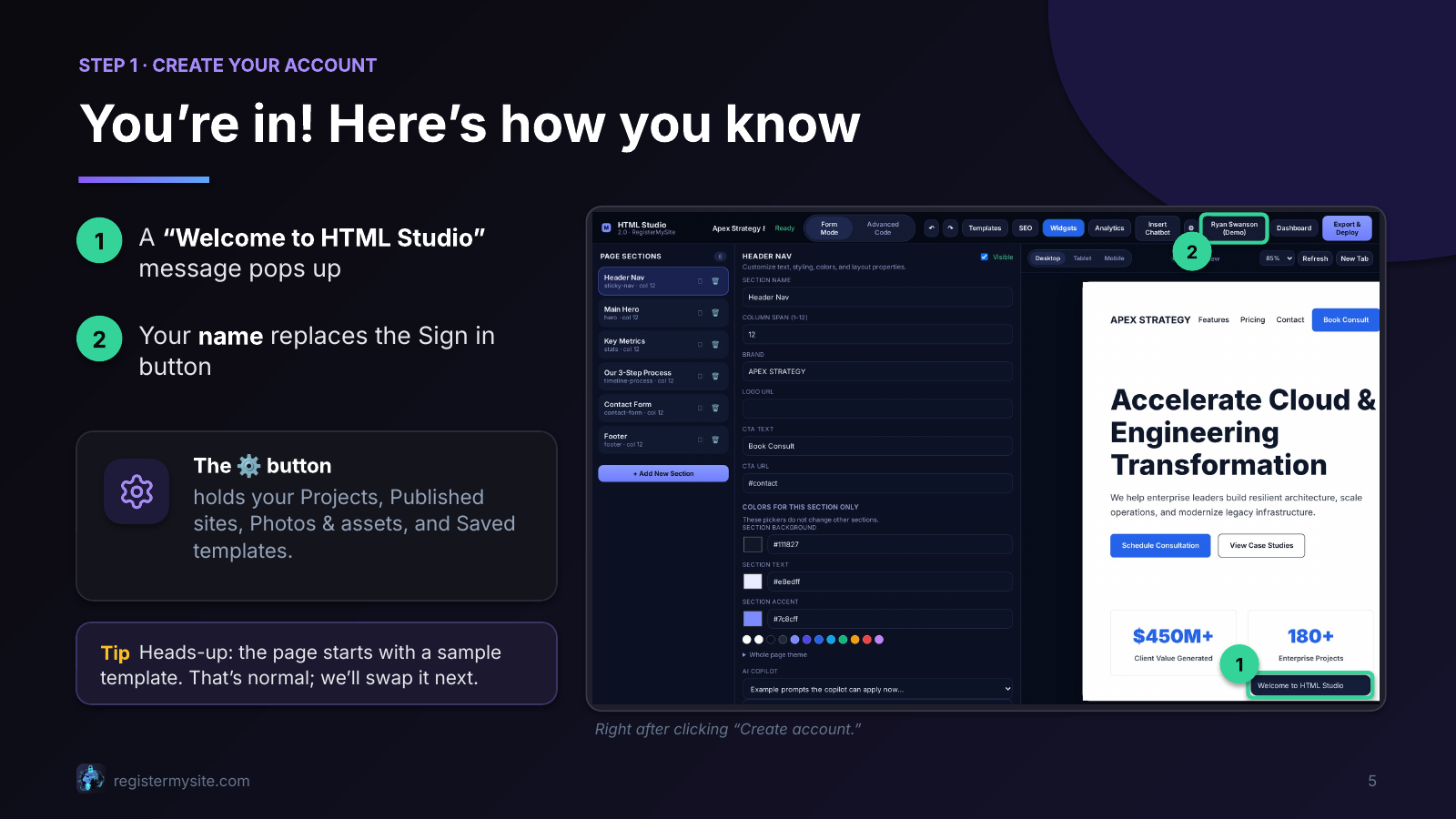Open the Templates button
The height and width of the screenshot is (819, 1456).
[985, 228]
